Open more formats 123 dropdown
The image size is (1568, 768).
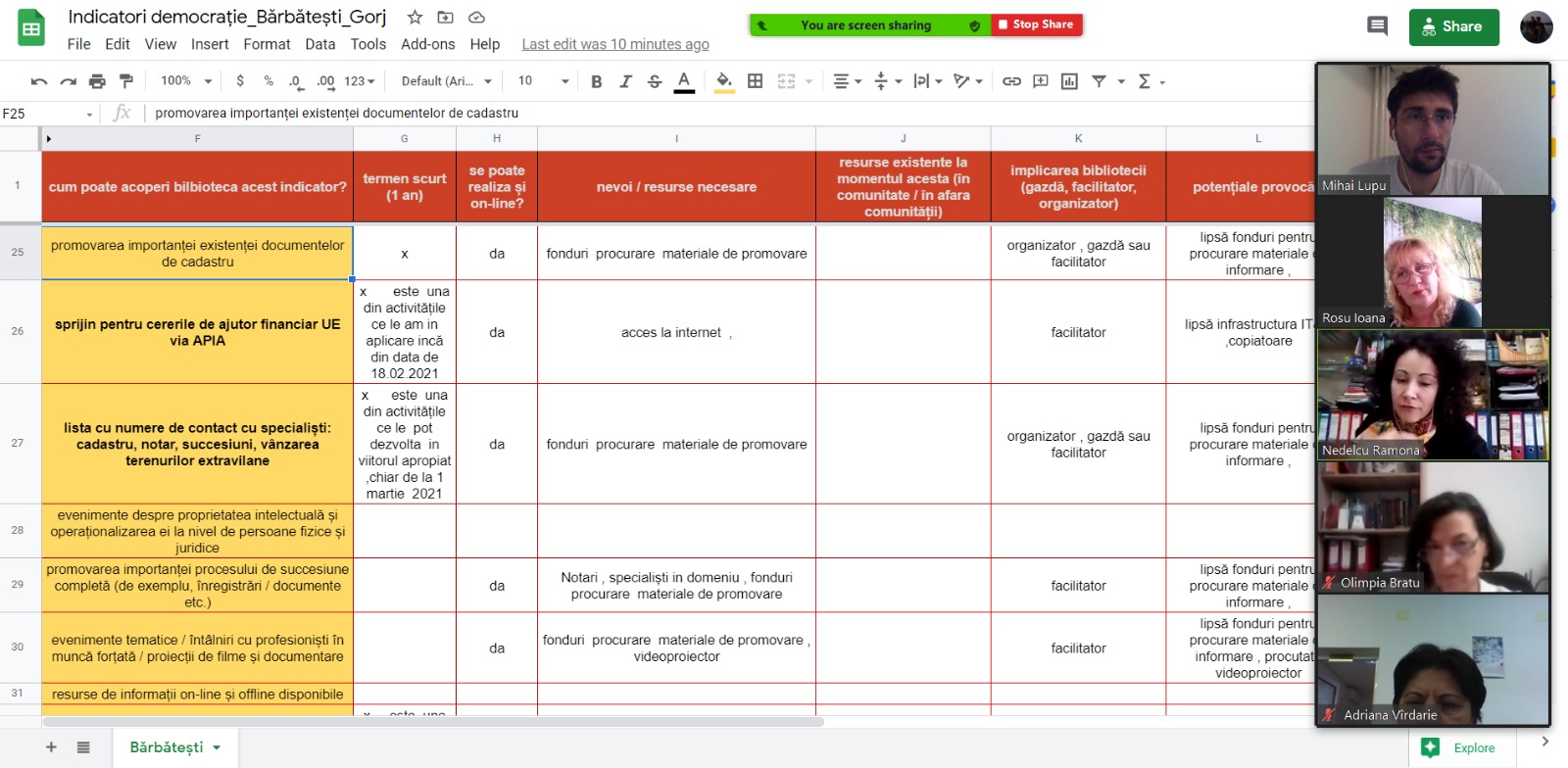[360, 81]
